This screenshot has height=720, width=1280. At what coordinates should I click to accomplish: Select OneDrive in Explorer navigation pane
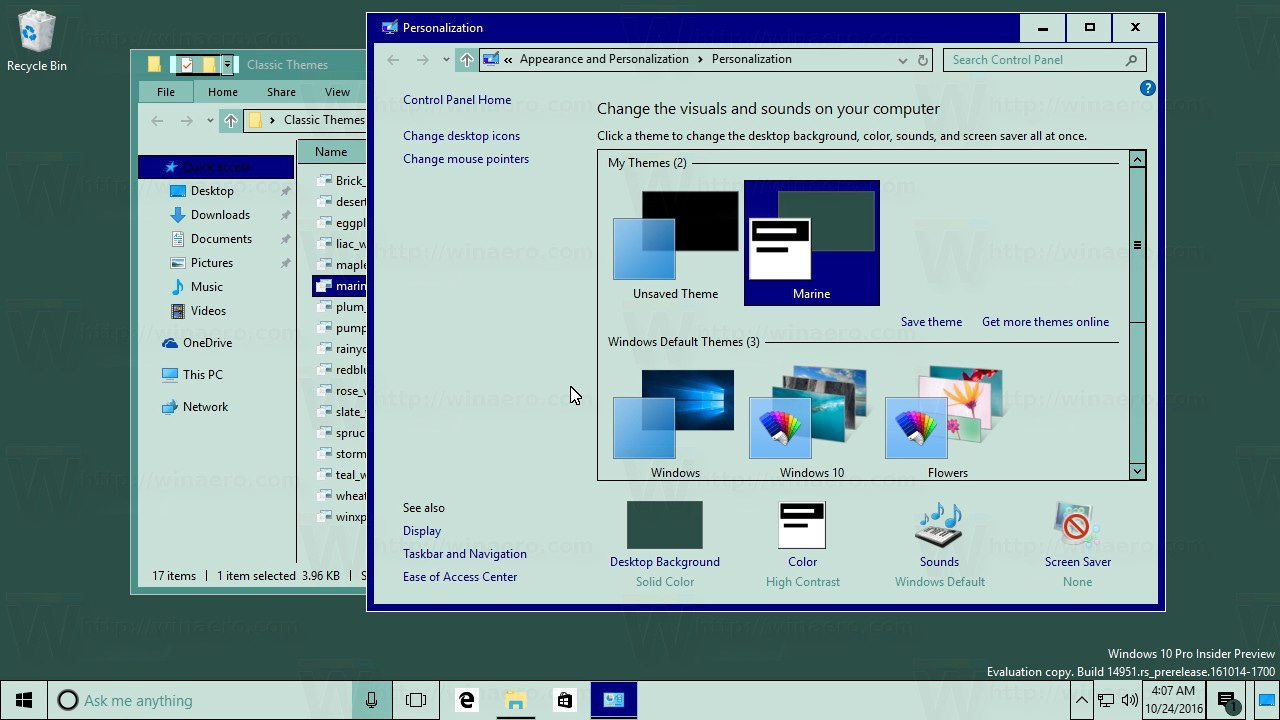pyautogui.click(x=207, y=343)
